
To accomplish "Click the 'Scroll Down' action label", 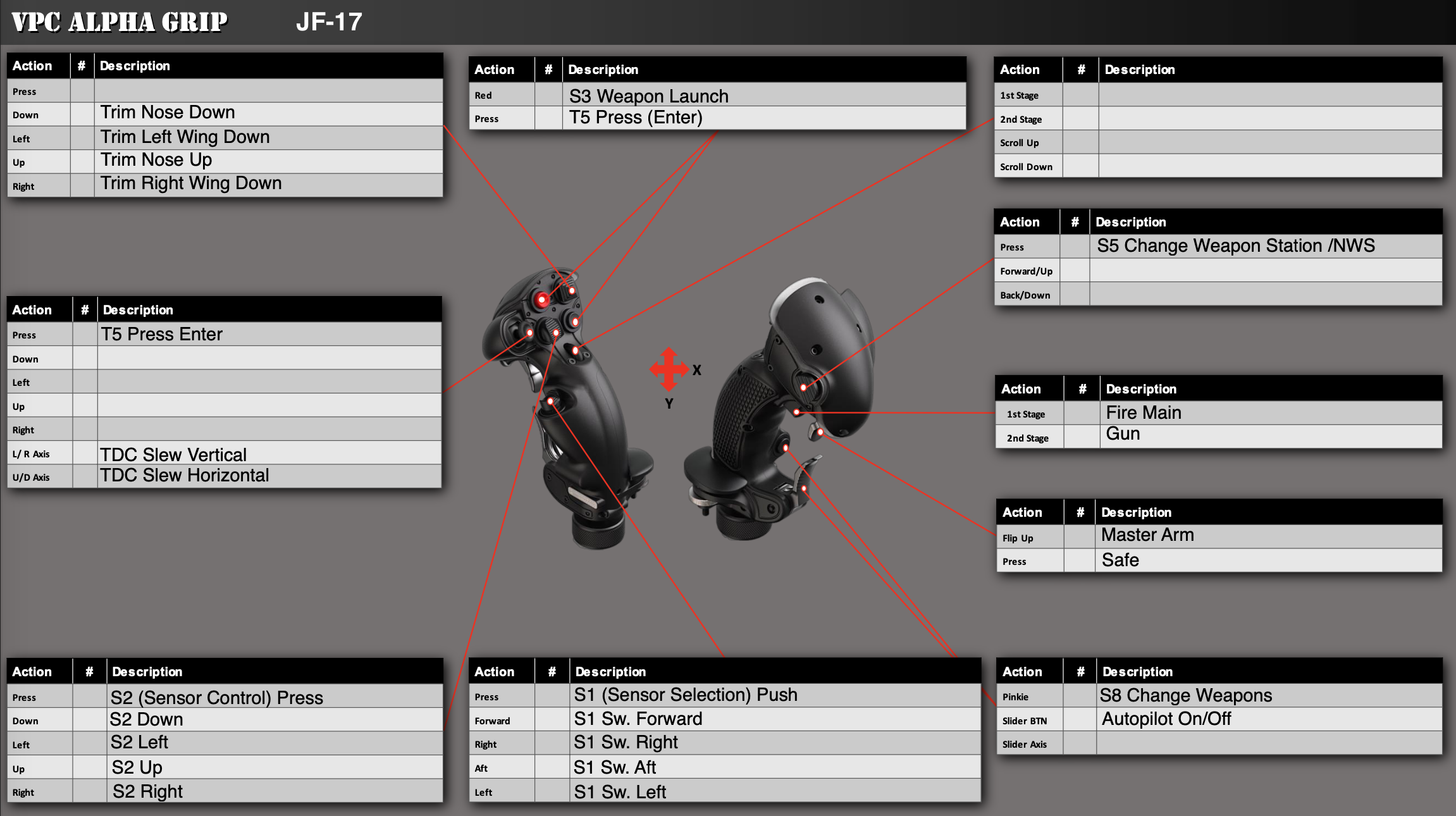I will (x=1027, y=167).
